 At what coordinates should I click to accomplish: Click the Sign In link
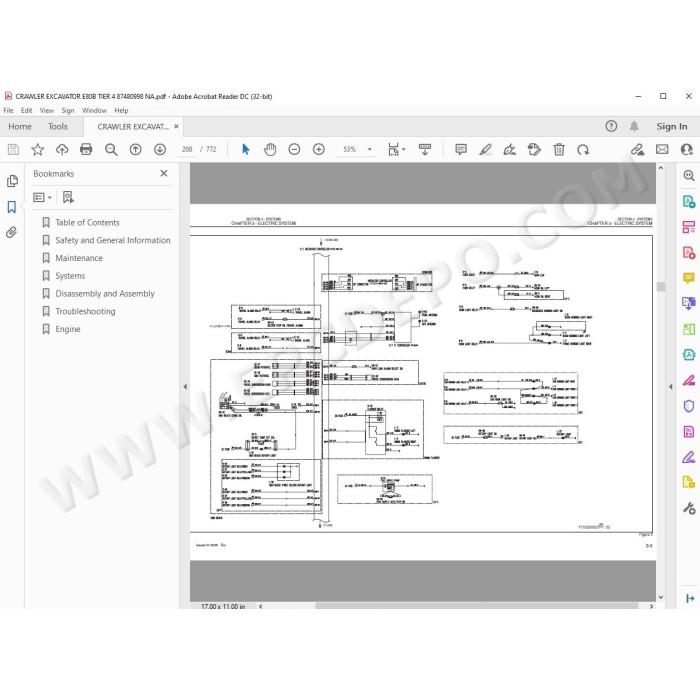tap(671, 126)
